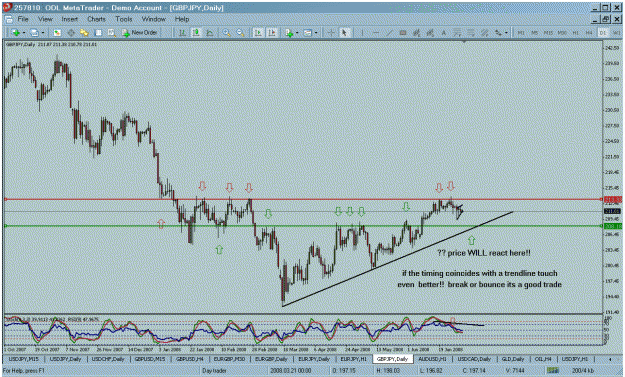
Task: Open the Window menu
Action: click(153, 19)
